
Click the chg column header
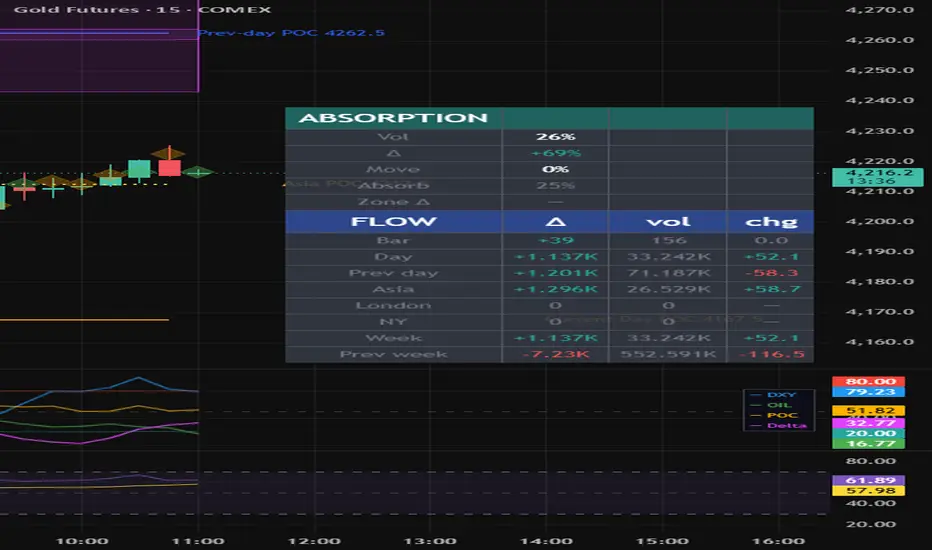tap(771, 221)
